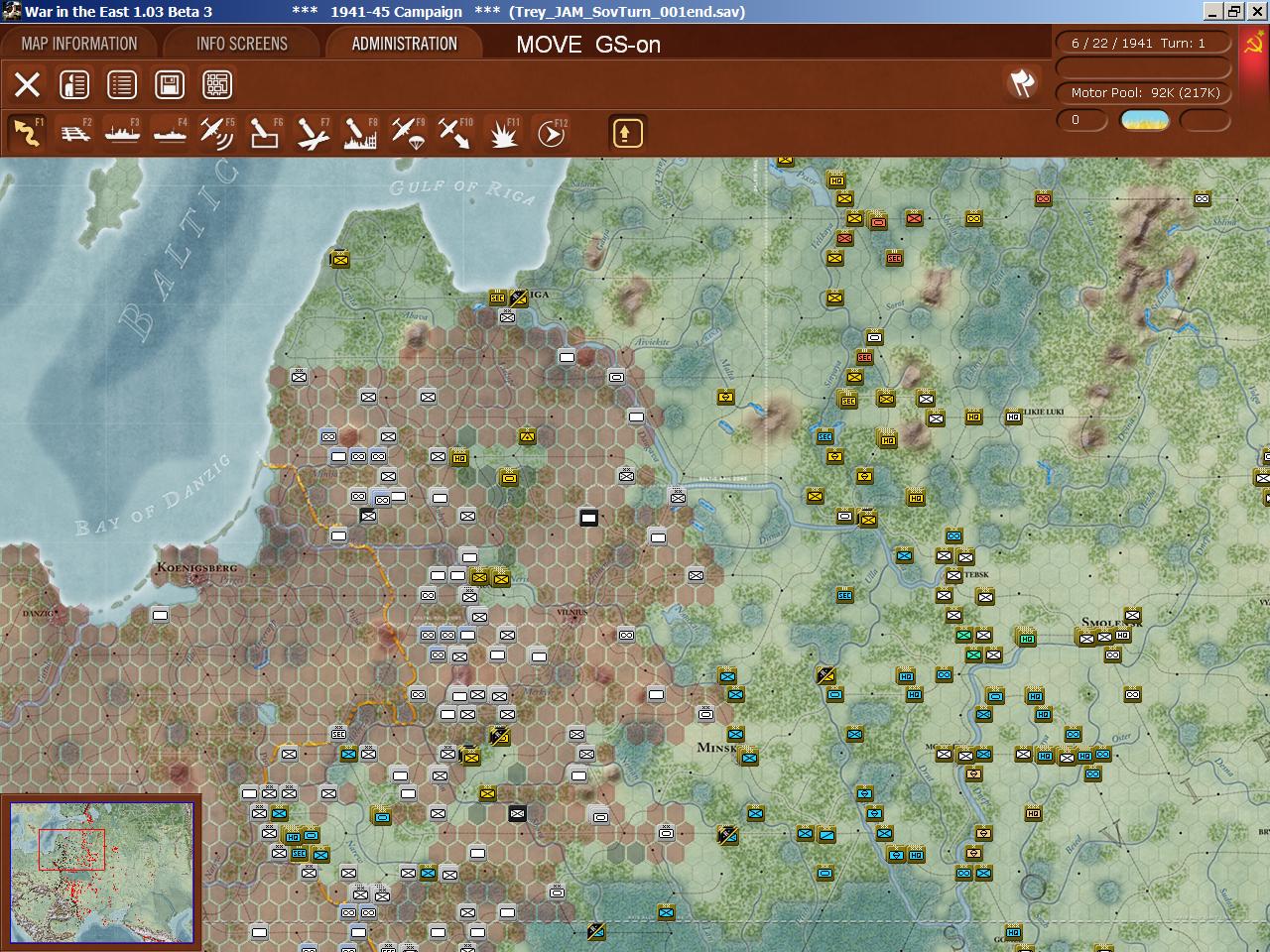Restore the game window using the title bar restore button
Image resolution: width=1270 pixels, height=952 pixels.
tap(1234, 11)
